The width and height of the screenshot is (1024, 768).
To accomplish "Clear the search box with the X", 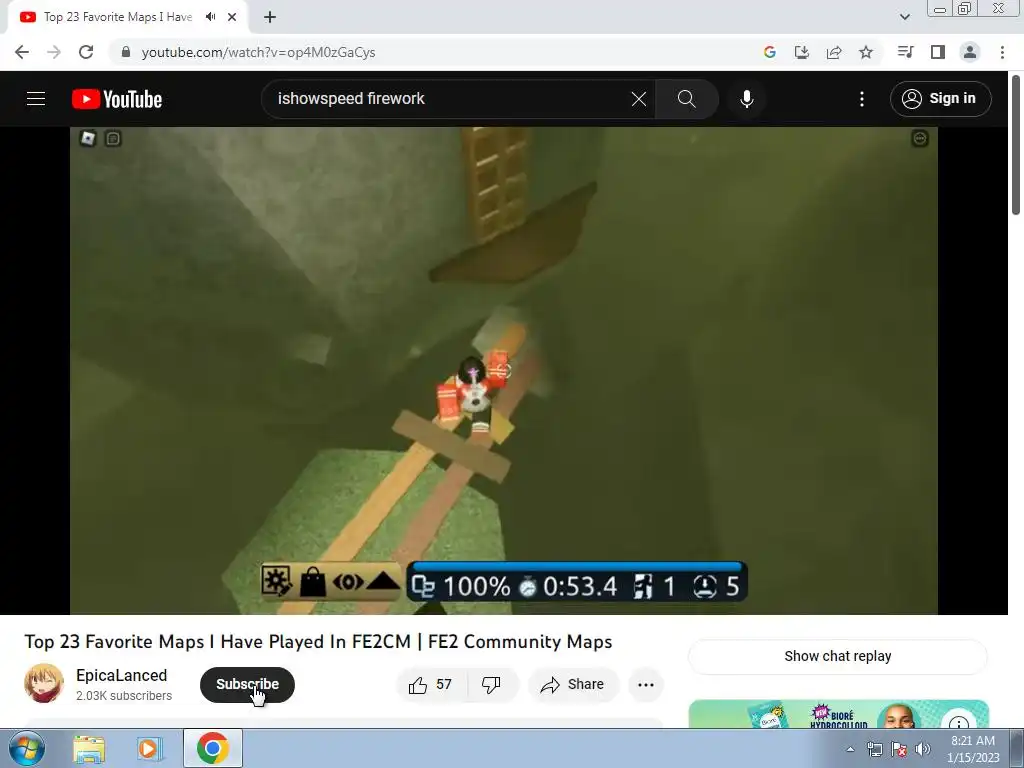I will tap(639, 99).
